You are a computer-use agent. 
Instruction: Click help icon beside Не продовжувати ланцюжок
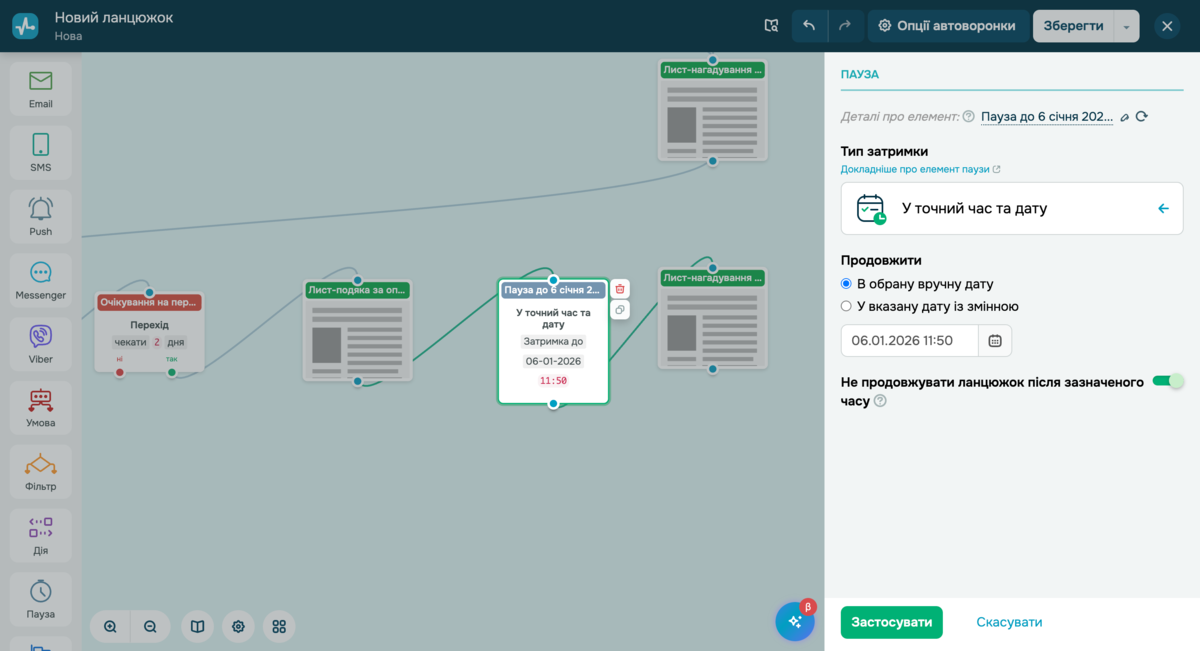click(x=880, y=400)
